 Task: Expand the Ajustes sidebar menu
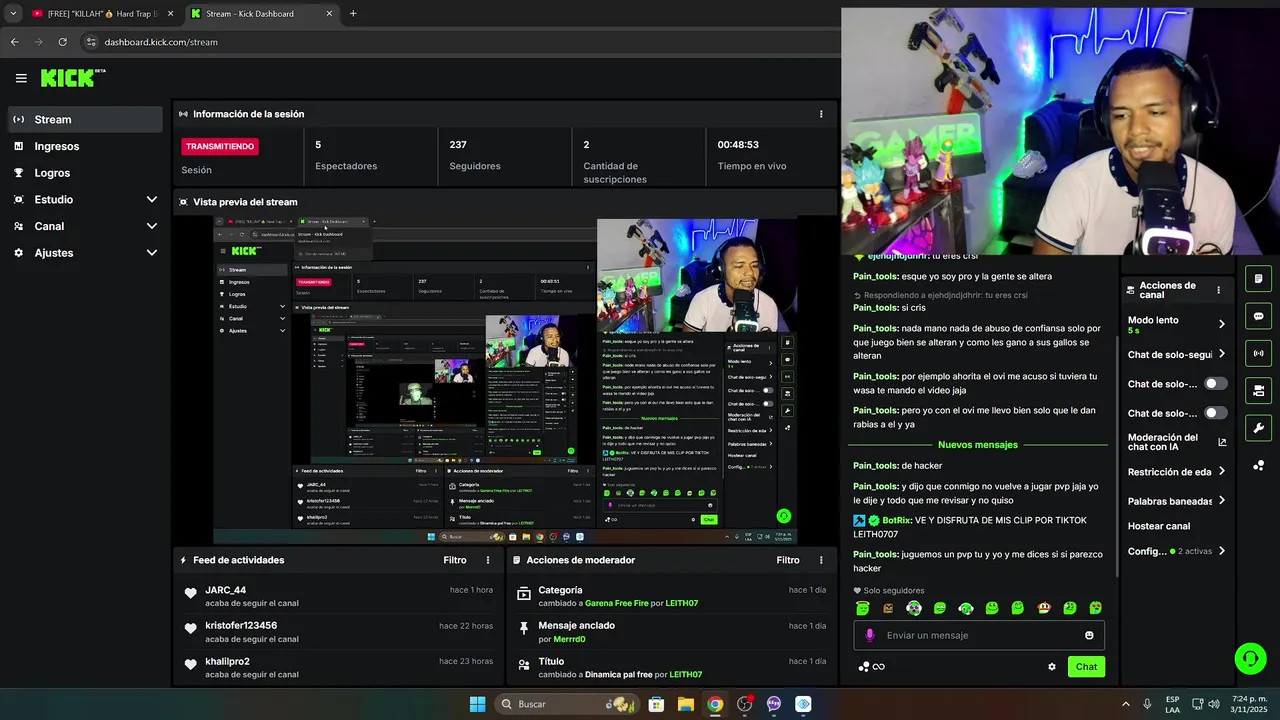click(x=84, y=253)
